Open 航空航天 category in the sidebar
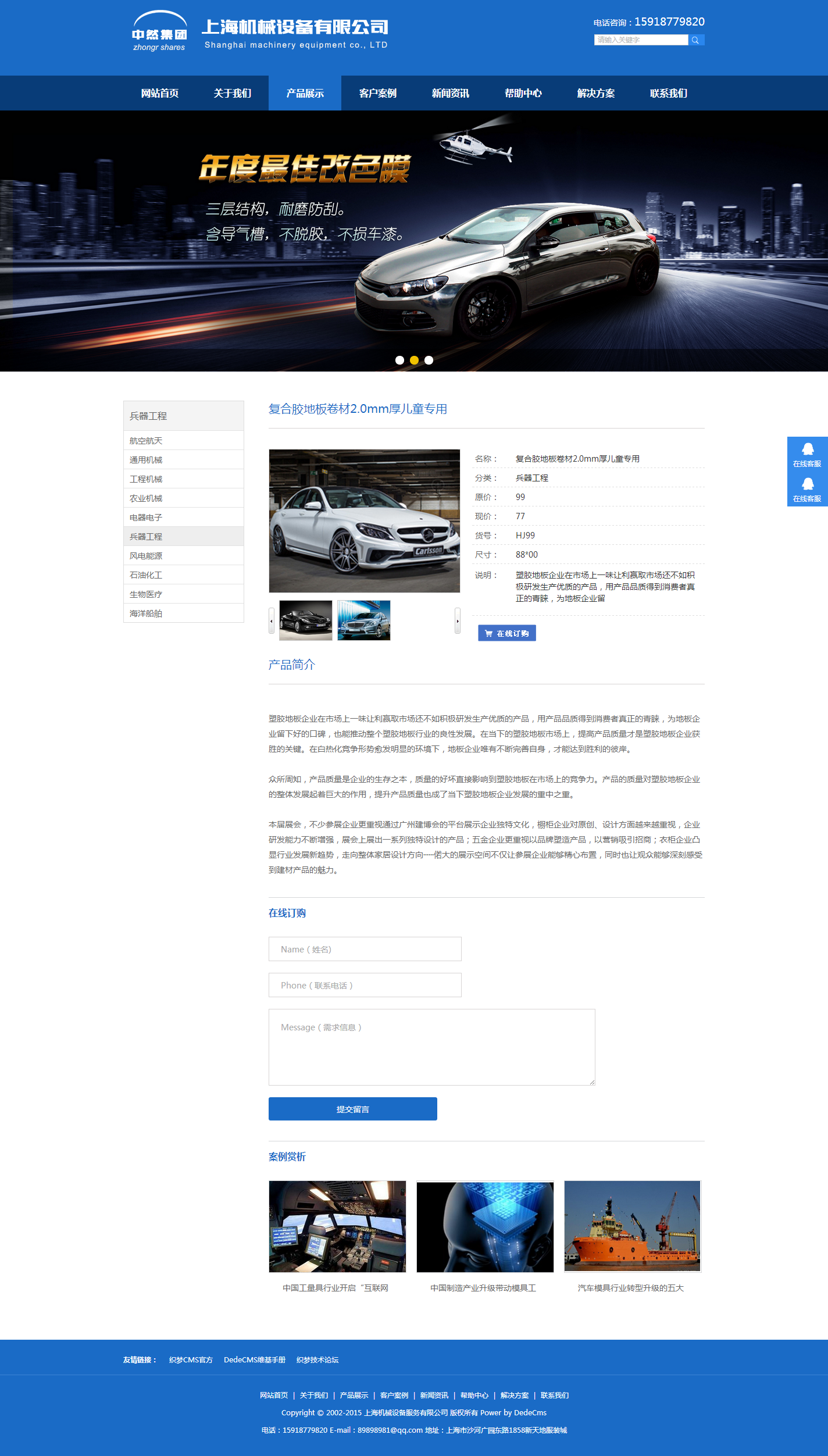This screenshot has width=828, height=1456. (146, 441)
